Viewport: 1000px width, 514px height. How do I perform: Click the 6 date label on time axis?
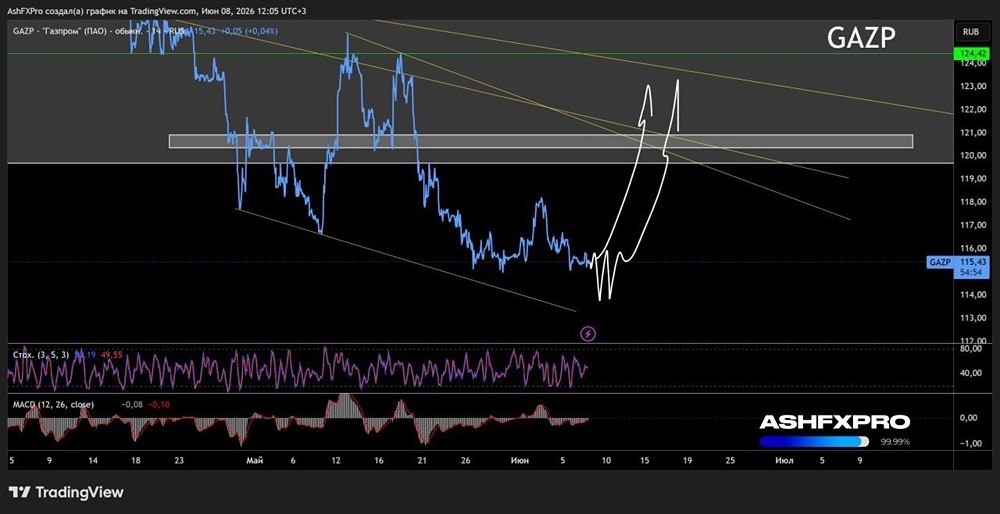click(x=293, y=460)
